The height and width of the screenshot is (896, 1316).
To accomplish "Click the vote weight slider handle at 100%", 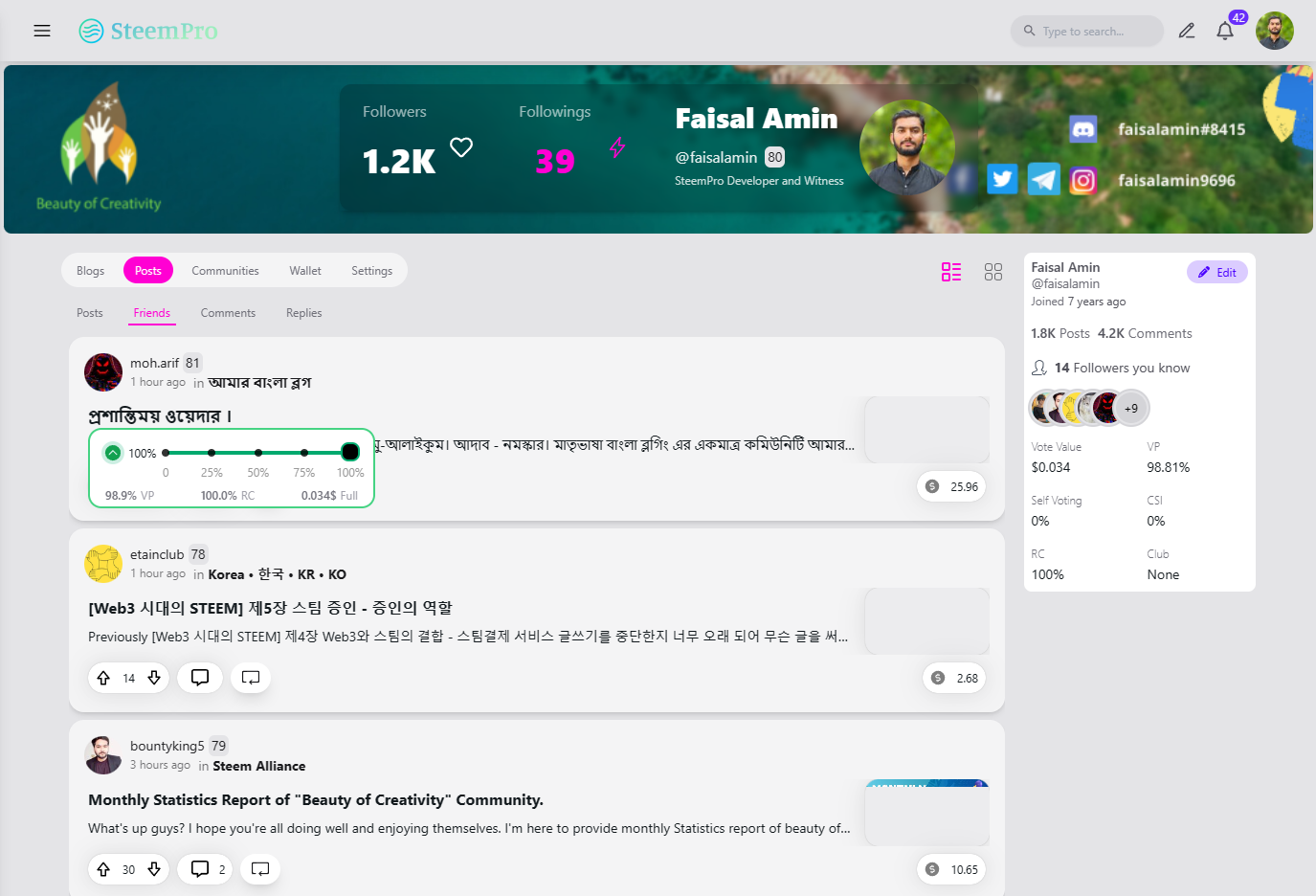I will (350, 452).
